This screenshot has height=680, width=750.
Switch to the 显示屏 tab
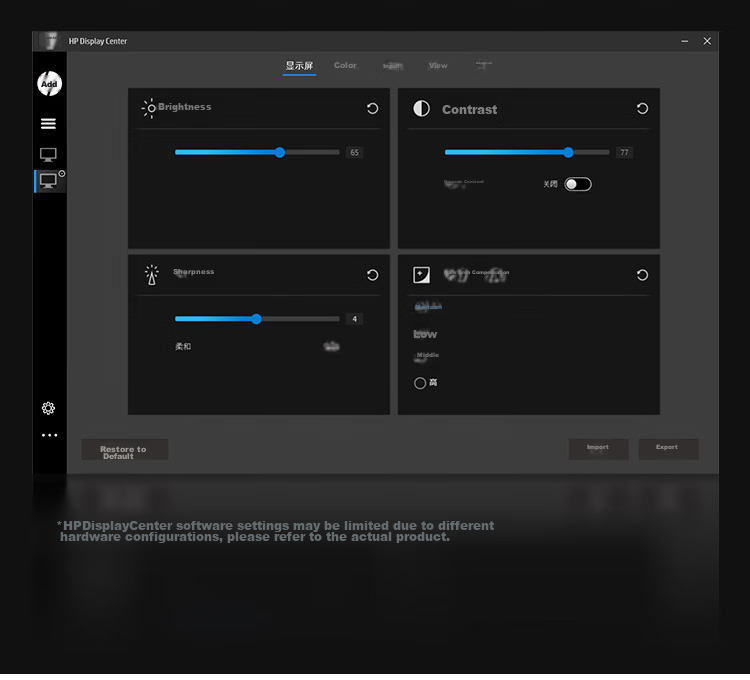point(299,66)
